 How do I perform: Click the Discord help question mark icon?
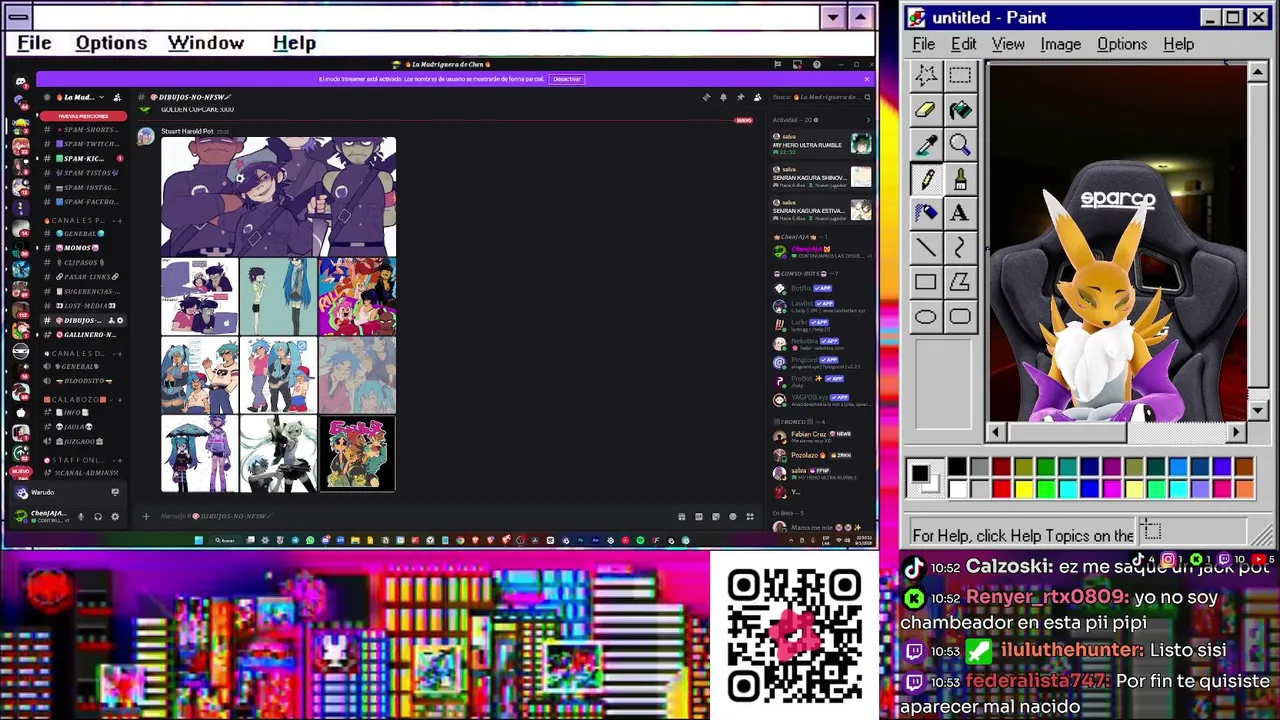point(816,65)
